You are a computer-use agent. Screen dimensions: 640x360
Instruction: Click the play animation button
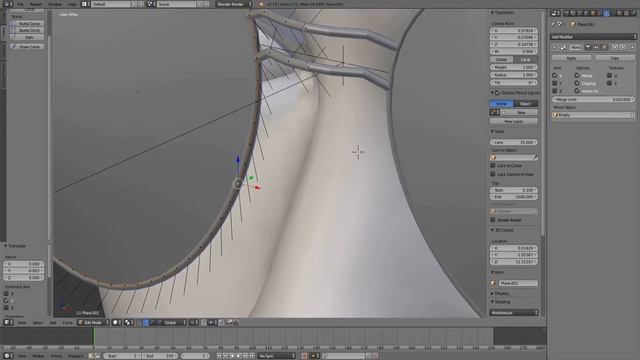(239, 356)
